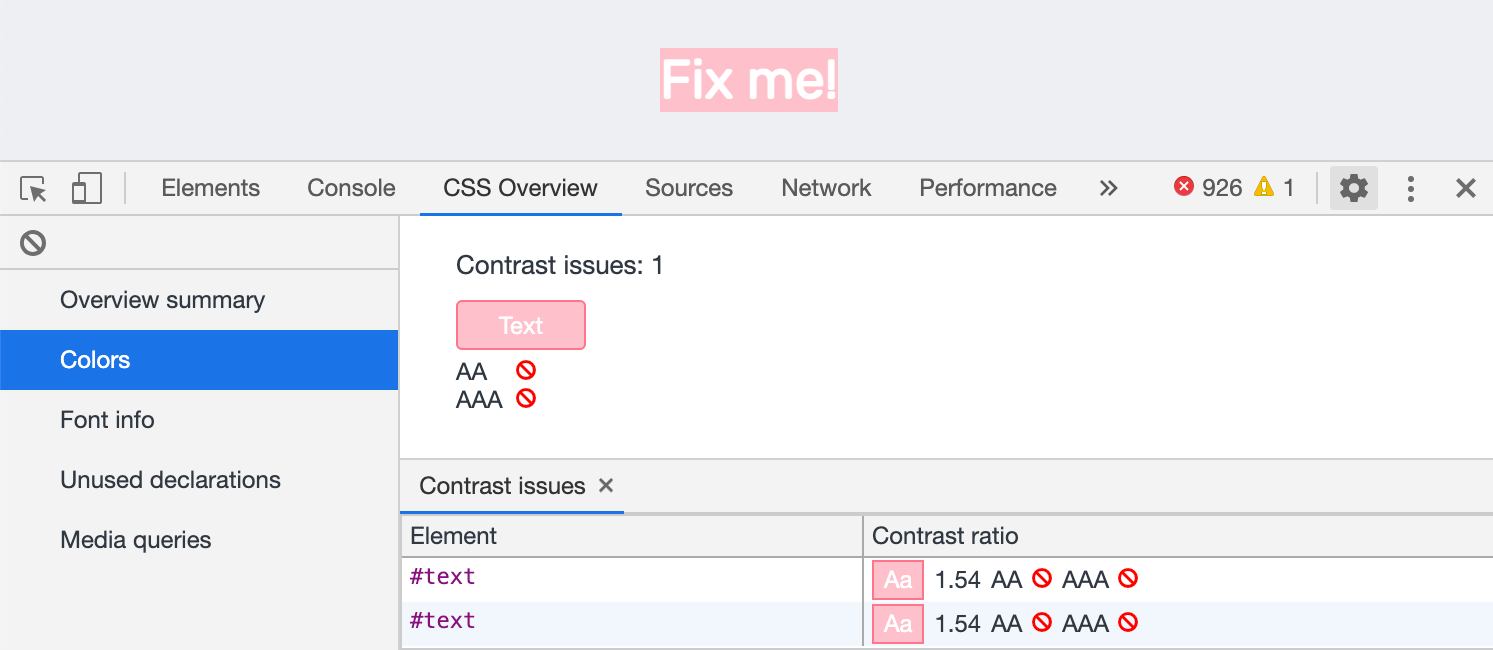Close the Contrast issues drawer tab
Image resolution: width=1493 pixels, height=650 pixels.
pyautogui.click(x=605, y=485)
